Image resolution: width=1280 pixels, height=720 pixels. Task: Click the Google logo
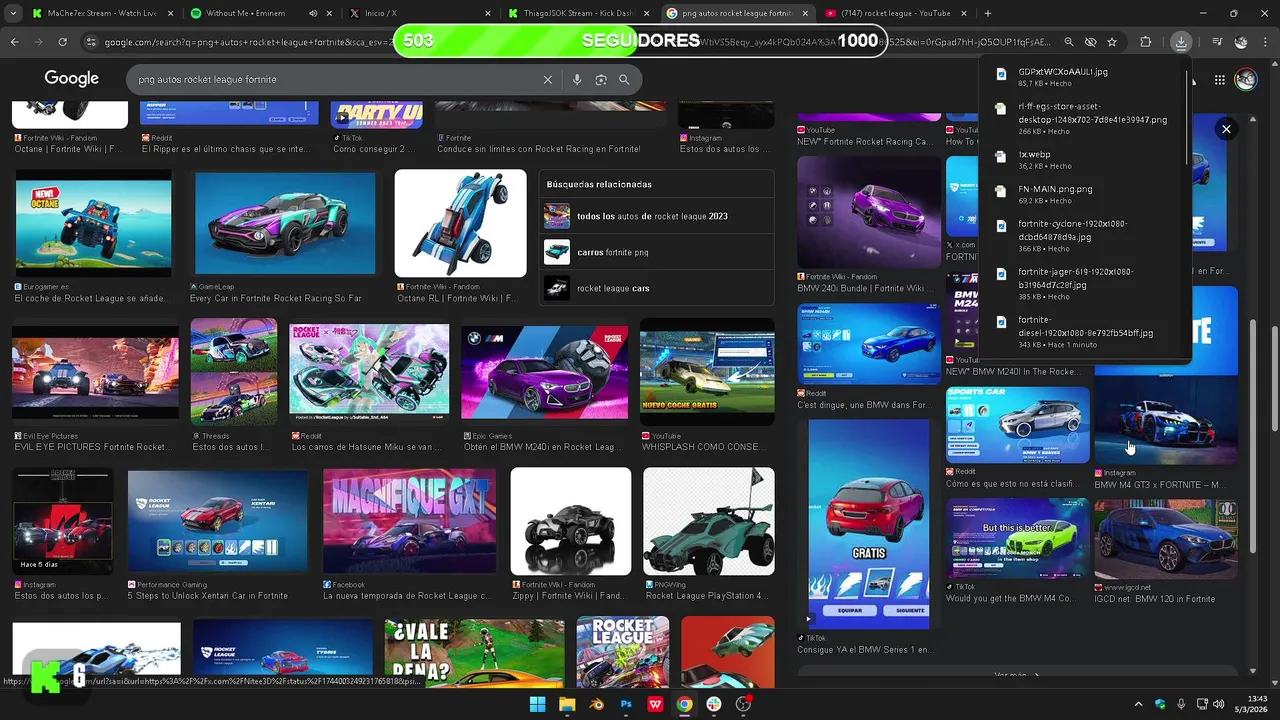coord(71,79)
